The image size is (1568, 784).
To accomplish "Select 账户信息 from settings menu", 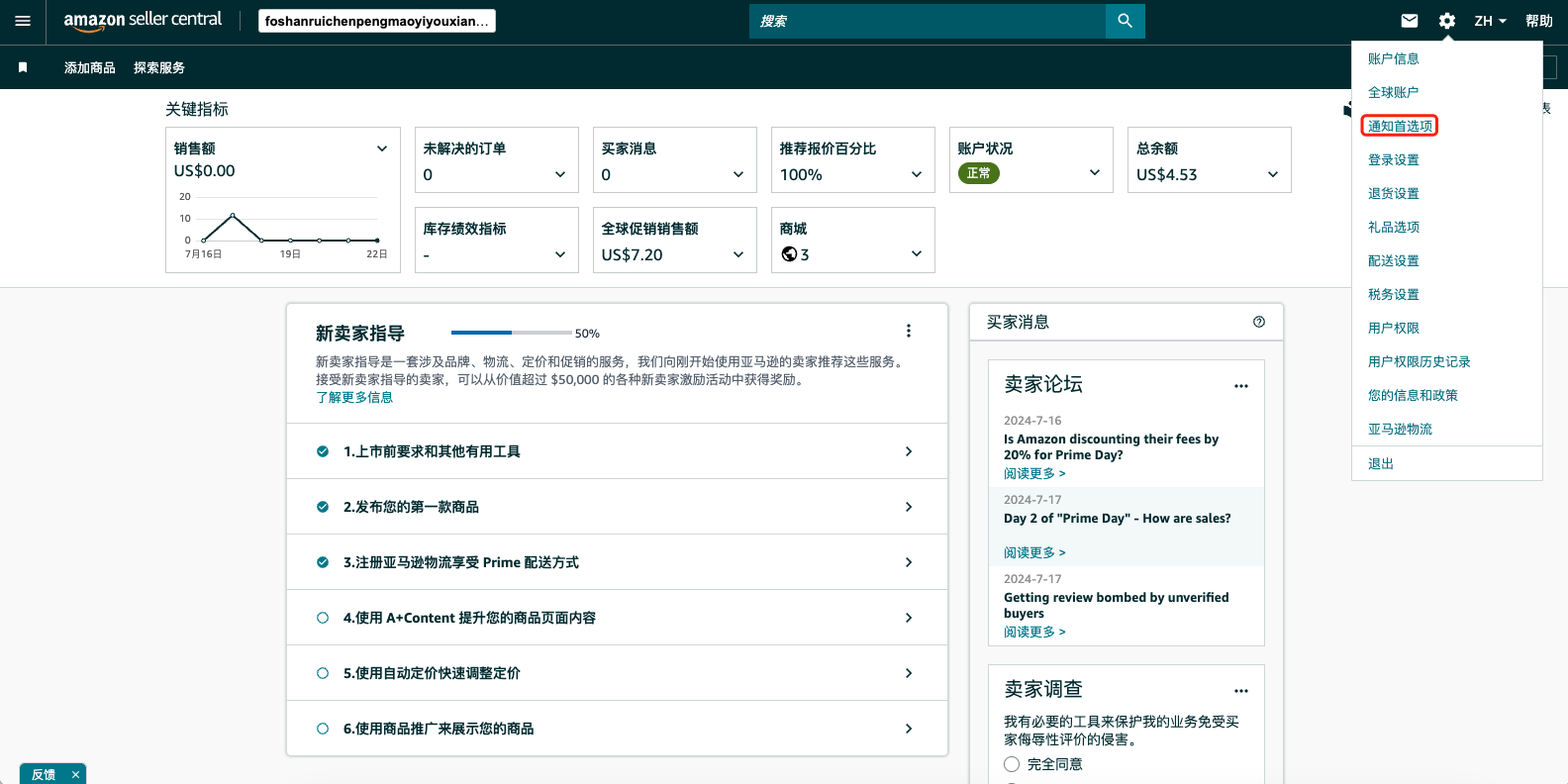I will click(x=1394, y=58).
